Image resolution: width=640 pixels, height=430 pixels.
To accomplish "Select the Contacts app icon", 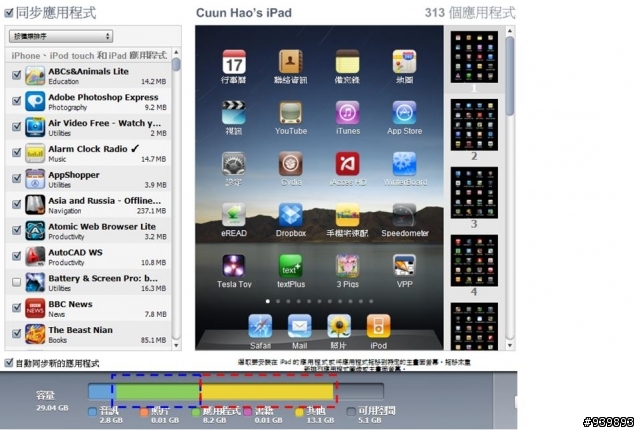I will 291,62.
